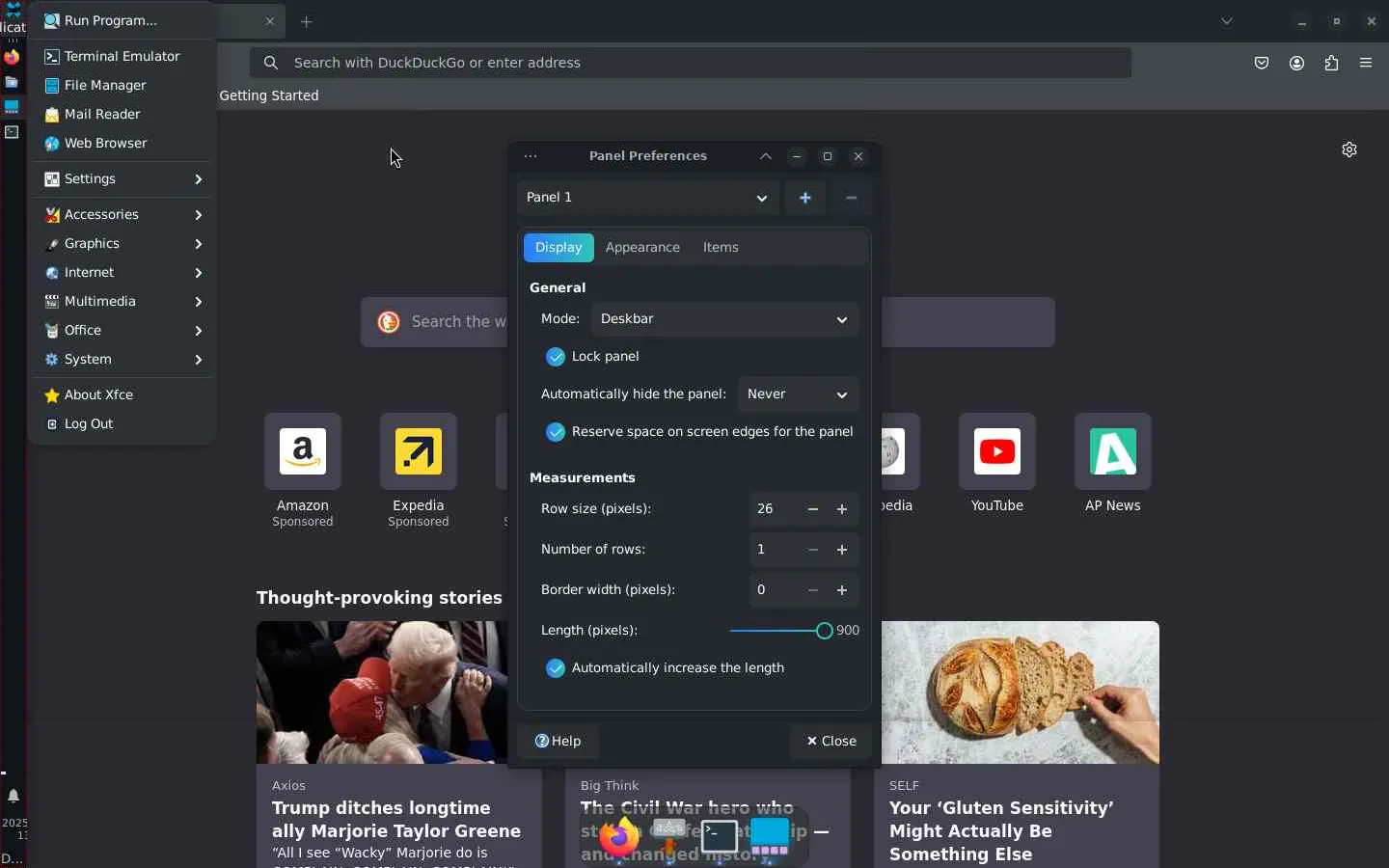
Task: Click the Row size number field
Action: click(775, 509)
